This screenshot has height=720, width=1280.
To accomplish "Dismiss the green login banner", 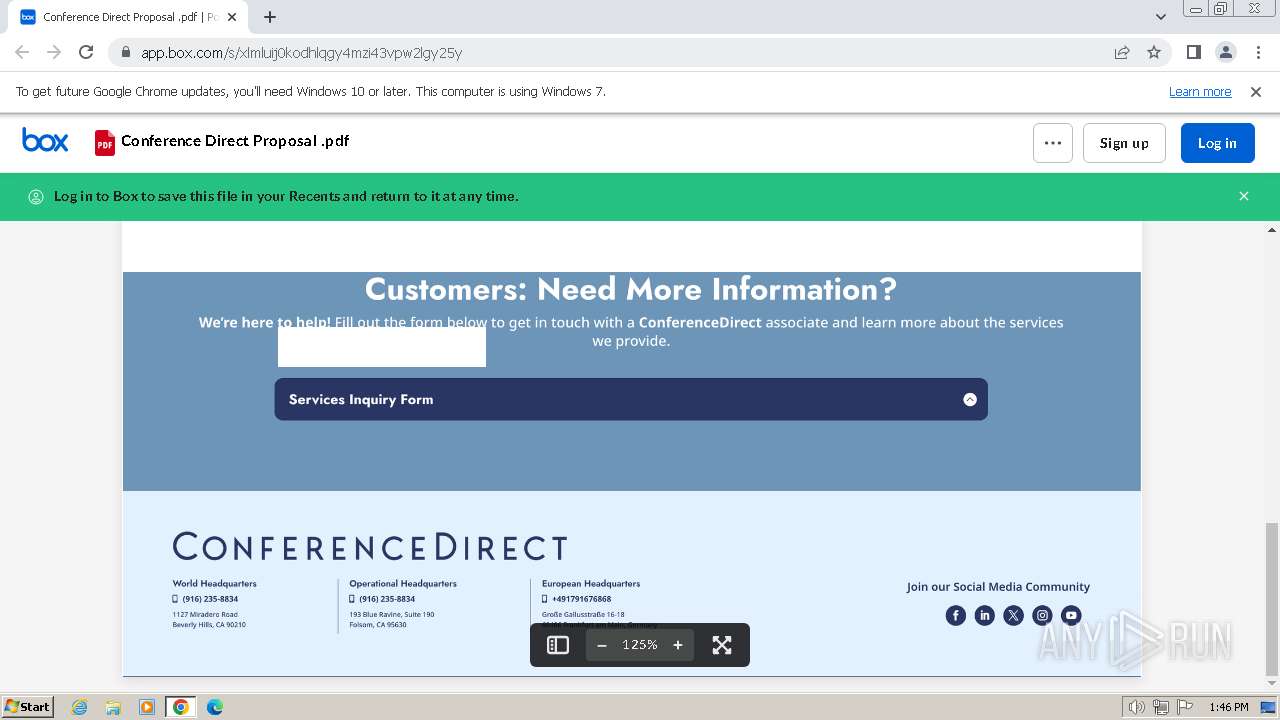I will click(1244, 196).
